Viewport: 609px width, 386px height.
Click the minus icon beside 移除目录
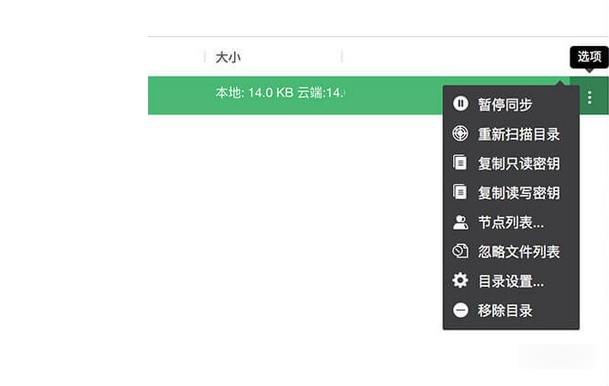pyautogui.click(x=460, y=310)
